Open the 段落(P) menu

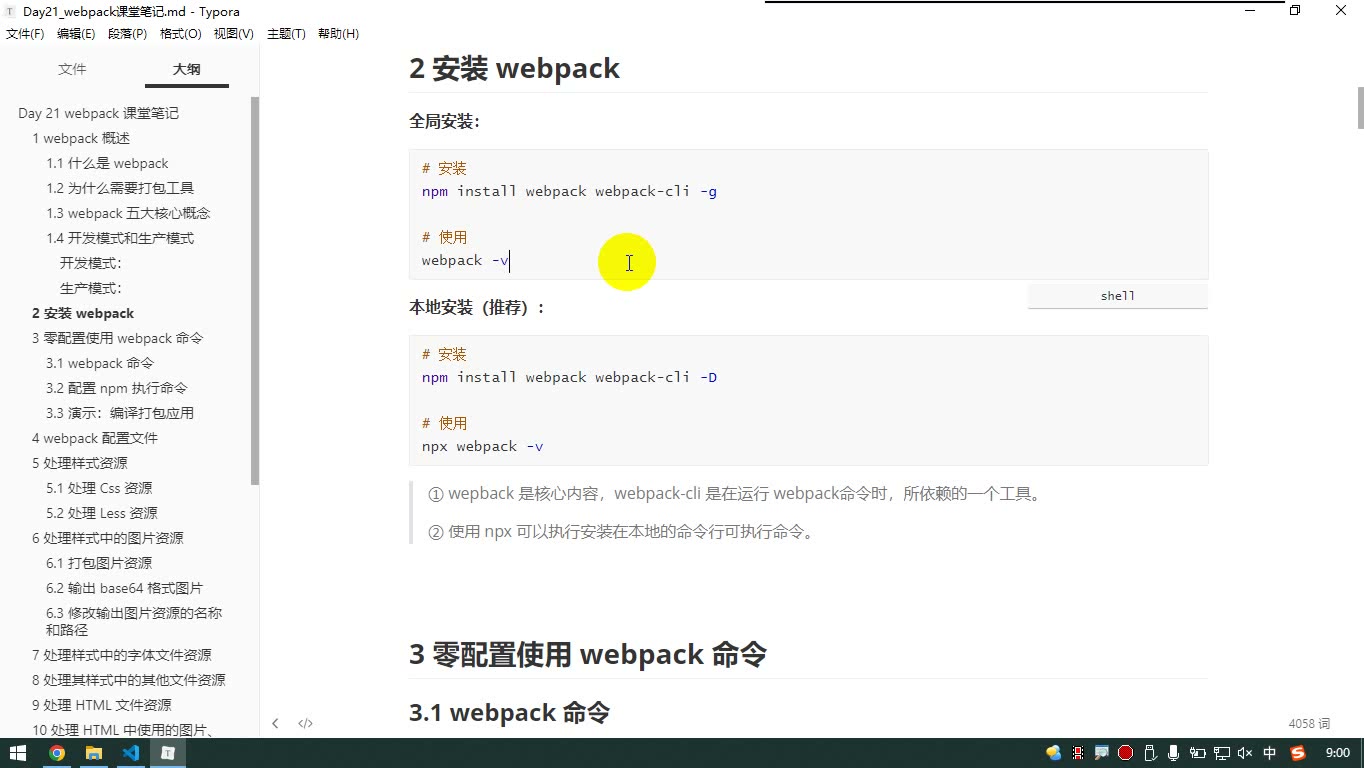127,34
